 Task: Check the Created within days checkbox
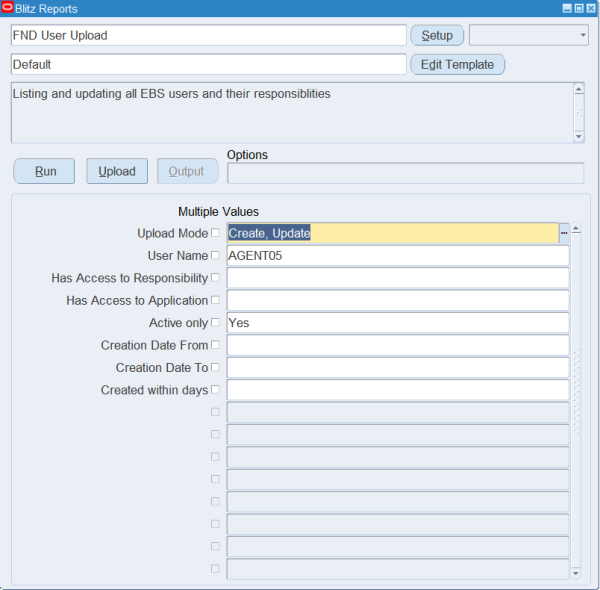[x=215, y=390]
